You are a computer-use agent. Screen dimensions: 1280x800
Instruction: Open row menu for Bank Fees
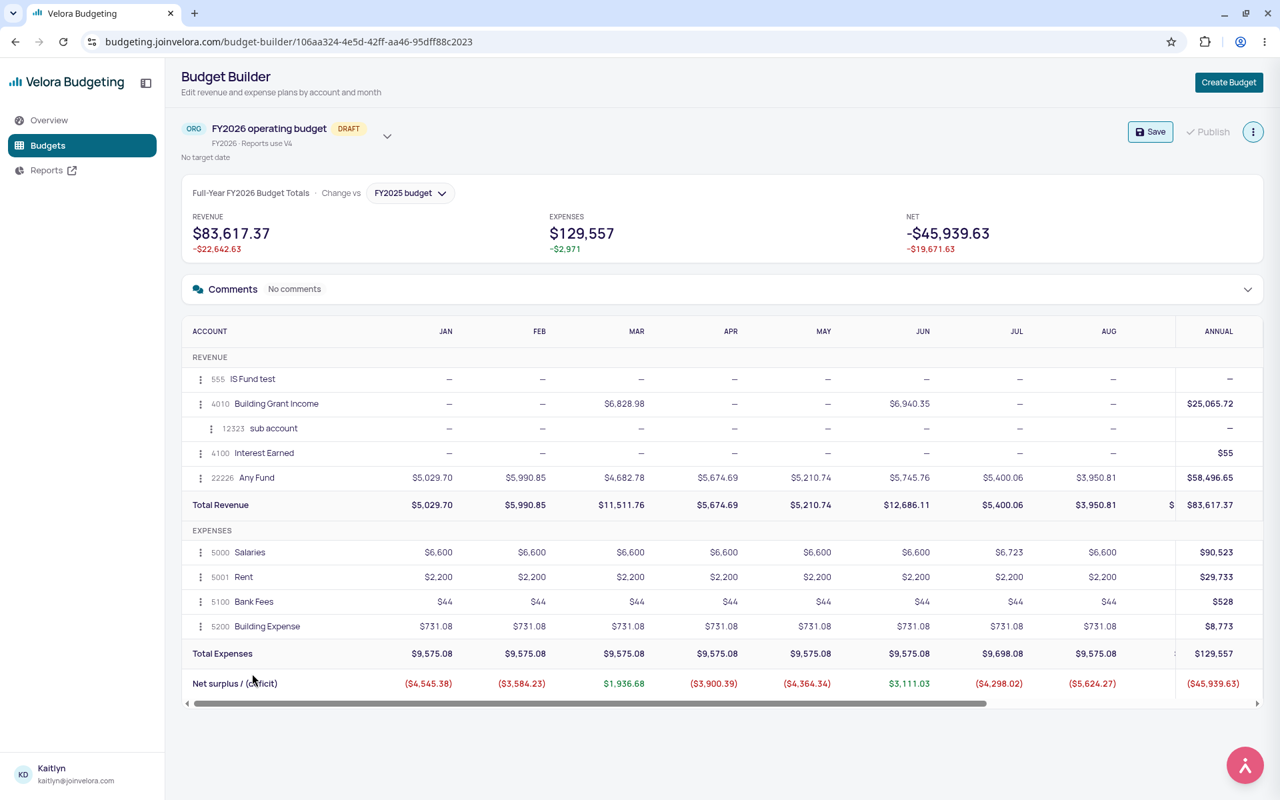(x=200, y=602)
